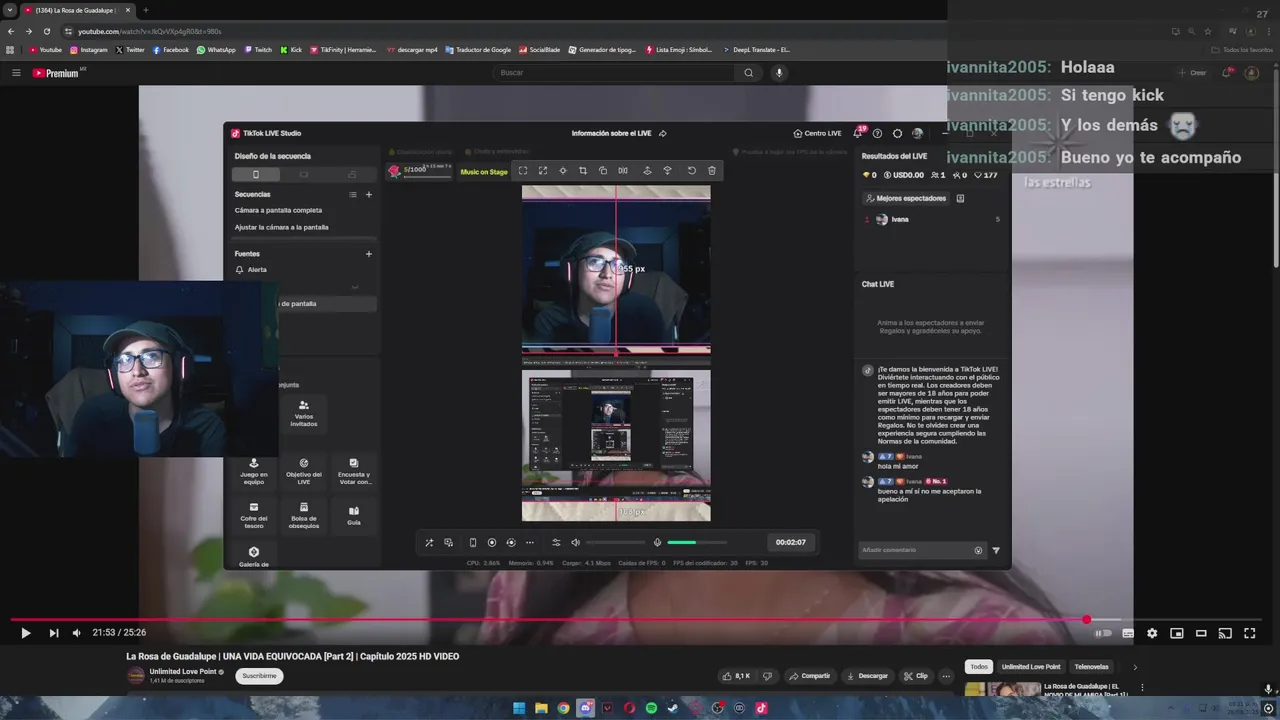This screenshot has width=1280, height=720.
Task: Select the fit-to-screen icon in TikTok toolbar
Action: 522,171
